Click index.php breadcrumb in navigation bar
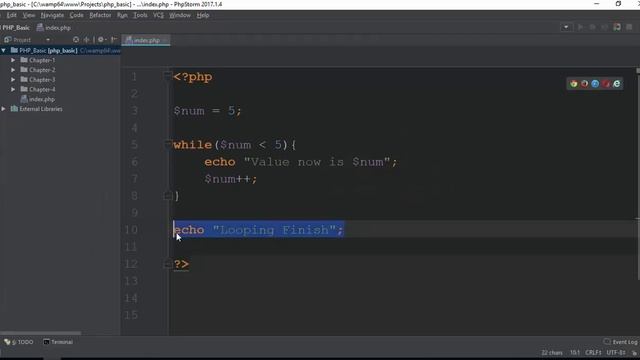Image resolution: width=640 pixels, height=360 pixels. [x=54, y=28]
